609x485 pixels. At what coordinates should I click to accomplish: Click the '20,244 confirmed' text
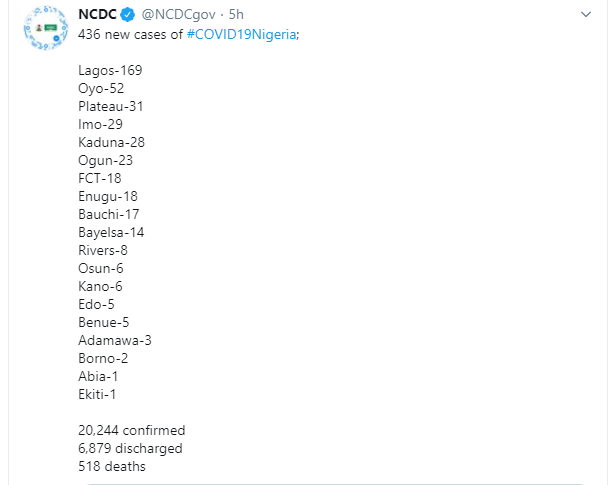pyautogui.click(x=131, y=430)
